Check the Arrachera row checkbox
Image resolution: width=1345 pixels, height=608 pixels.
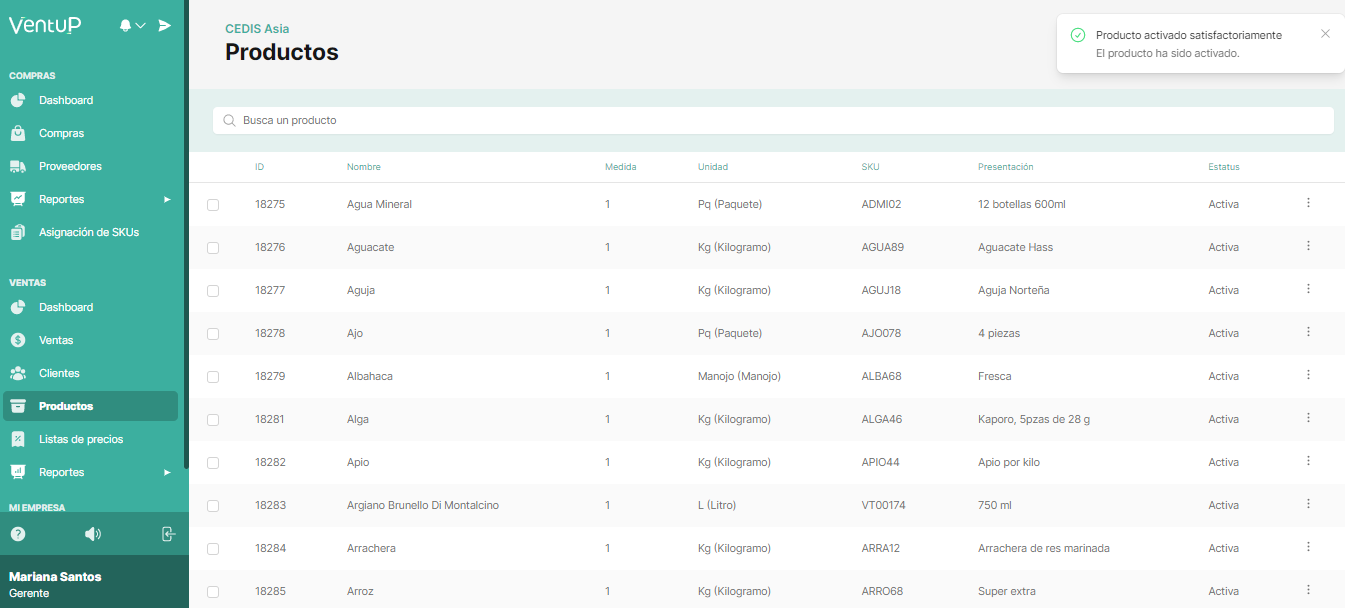(213, 549)
